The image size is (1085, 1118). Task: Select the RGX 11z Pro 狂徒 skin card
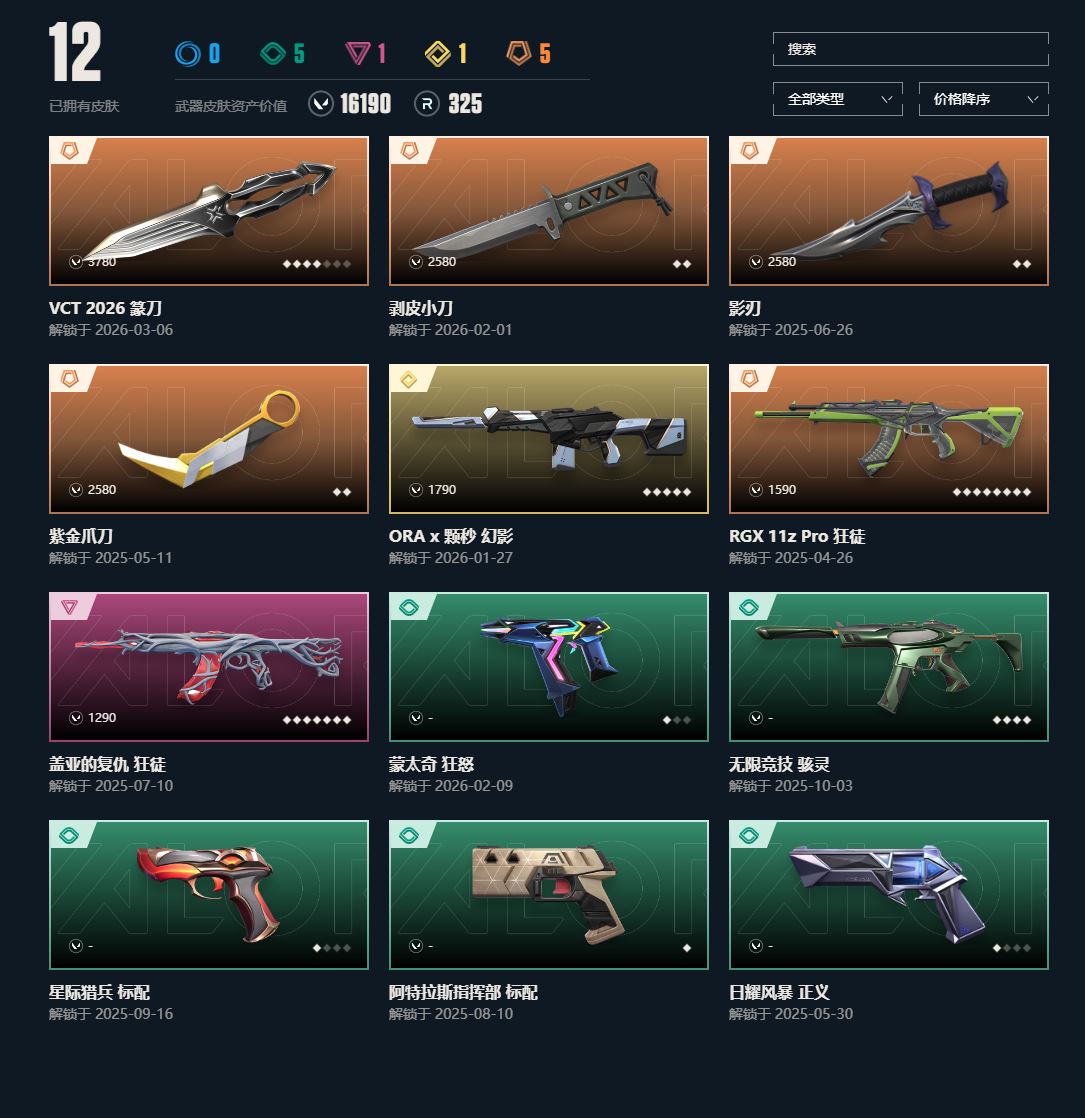(888, 439)
